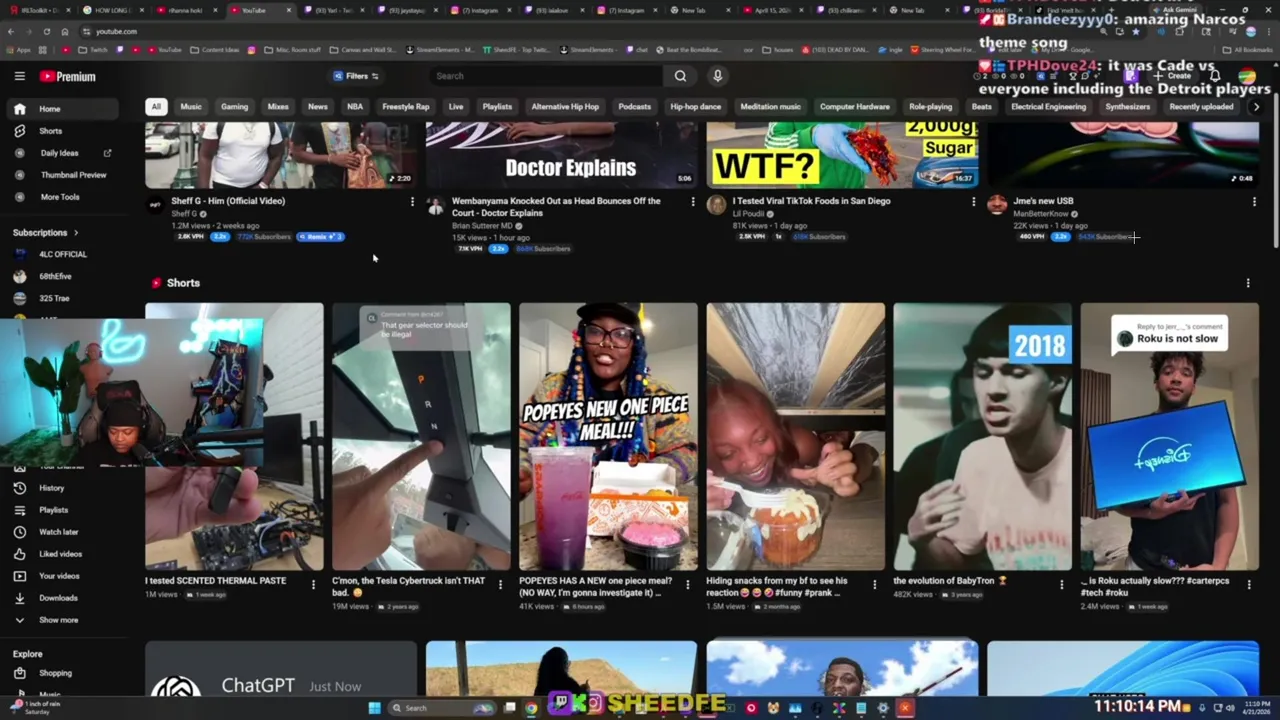Play the Sheff G - Him video title

click(228, 201)
